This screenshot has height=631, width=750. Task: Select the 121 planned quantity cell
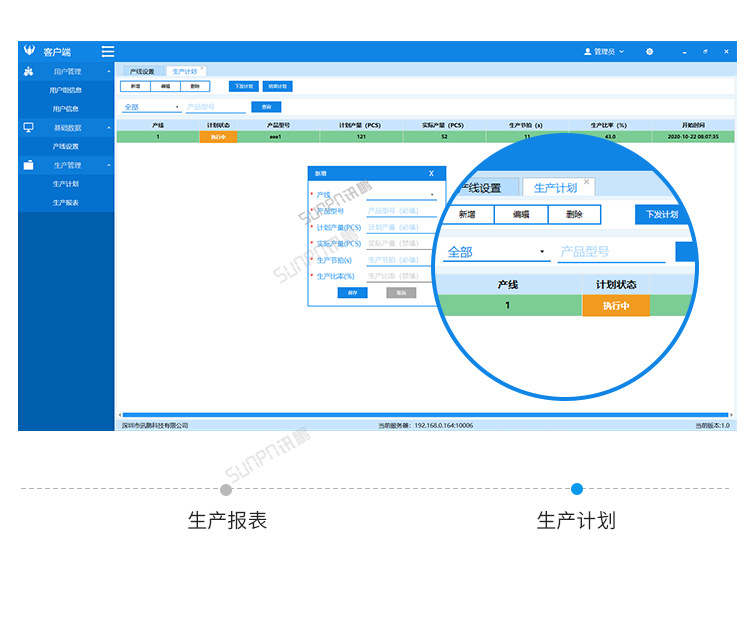pos(361,137)
